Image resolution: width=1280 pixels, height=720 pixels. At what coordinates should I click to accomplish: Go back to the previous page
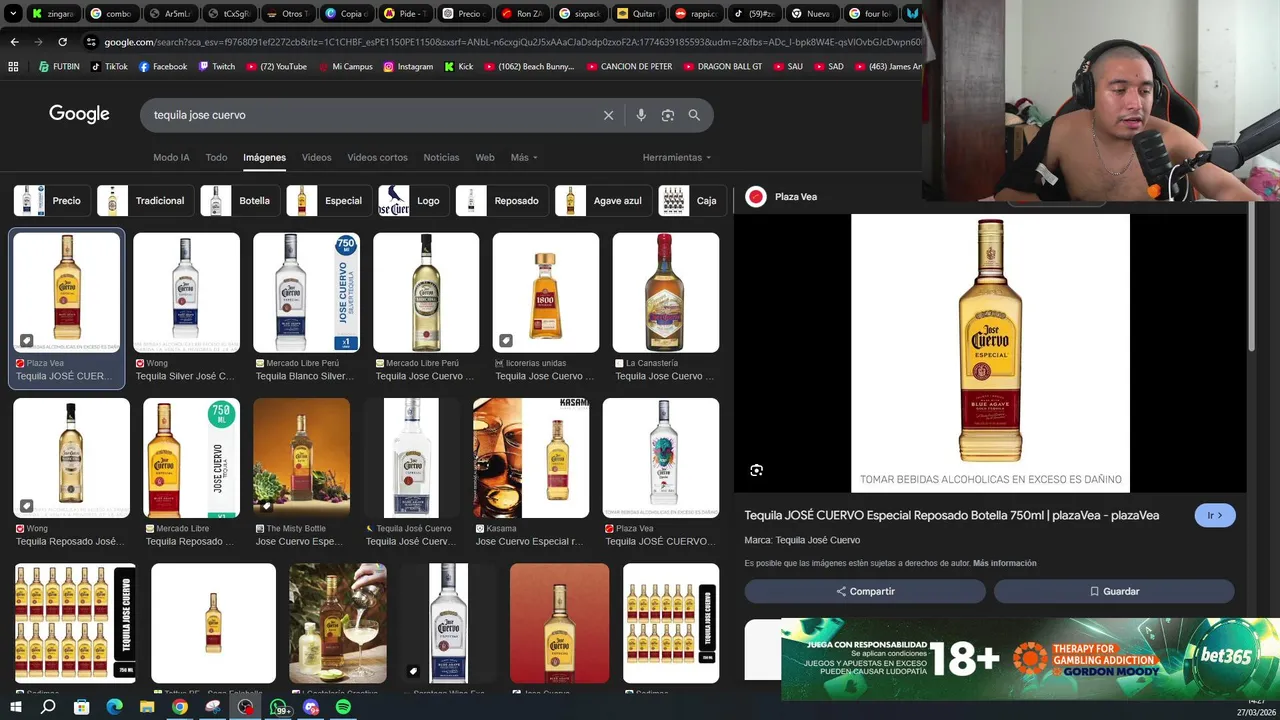[x=14, y=42]
